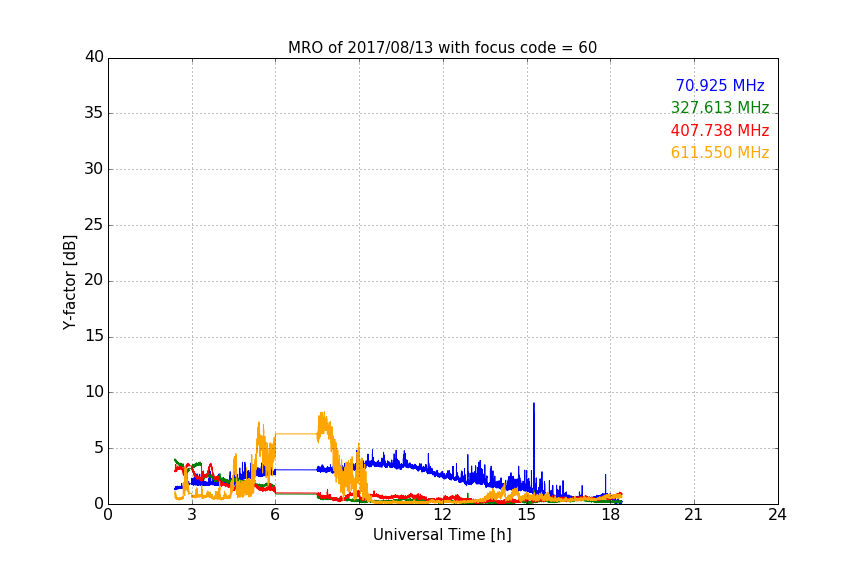
Task: Click the plot title "MRO of 2017/08/13 with focus code = 60"
Action: 442,48
